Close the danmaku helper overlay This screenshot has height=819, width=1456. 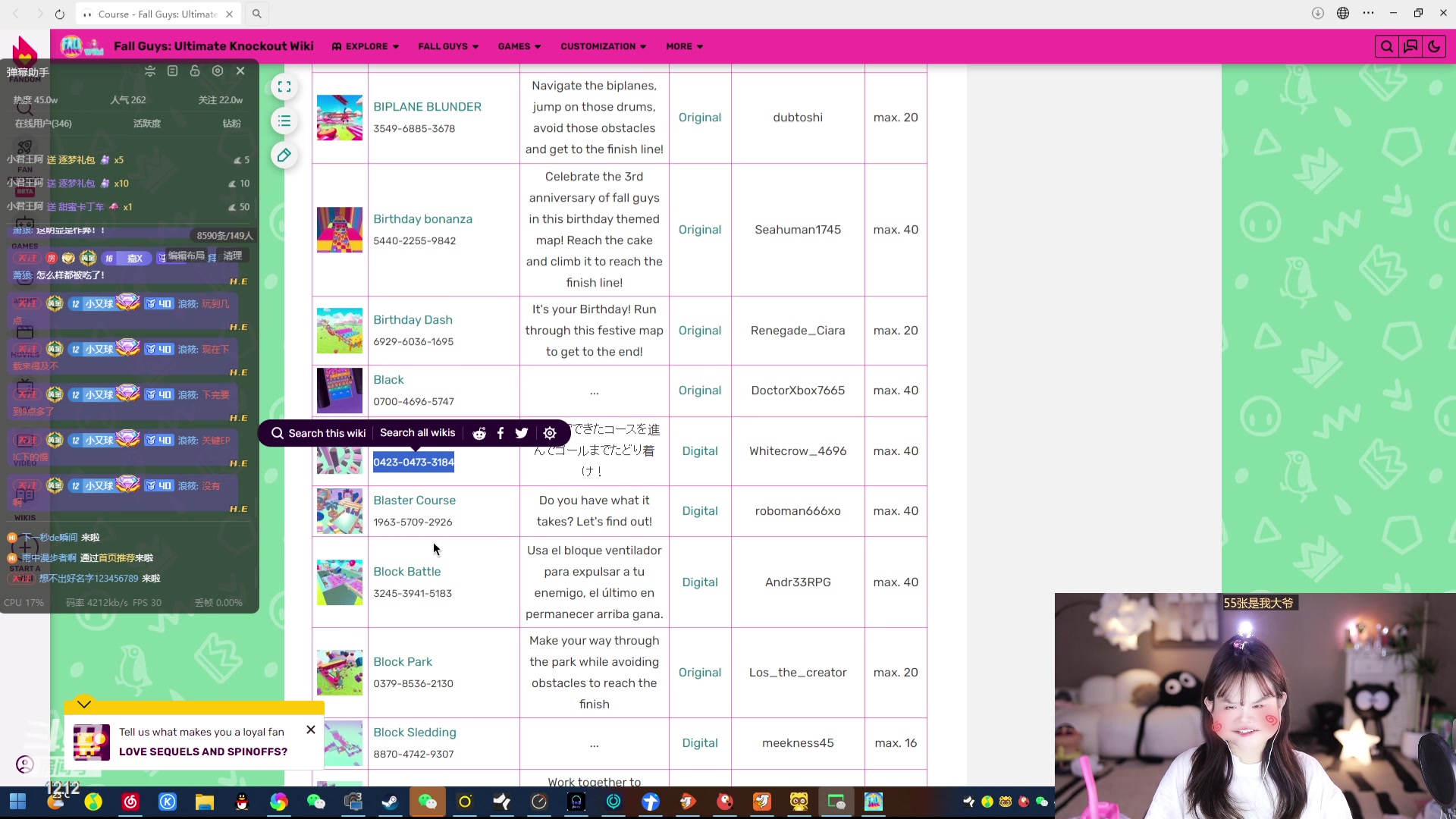click(x=240, y=71)
